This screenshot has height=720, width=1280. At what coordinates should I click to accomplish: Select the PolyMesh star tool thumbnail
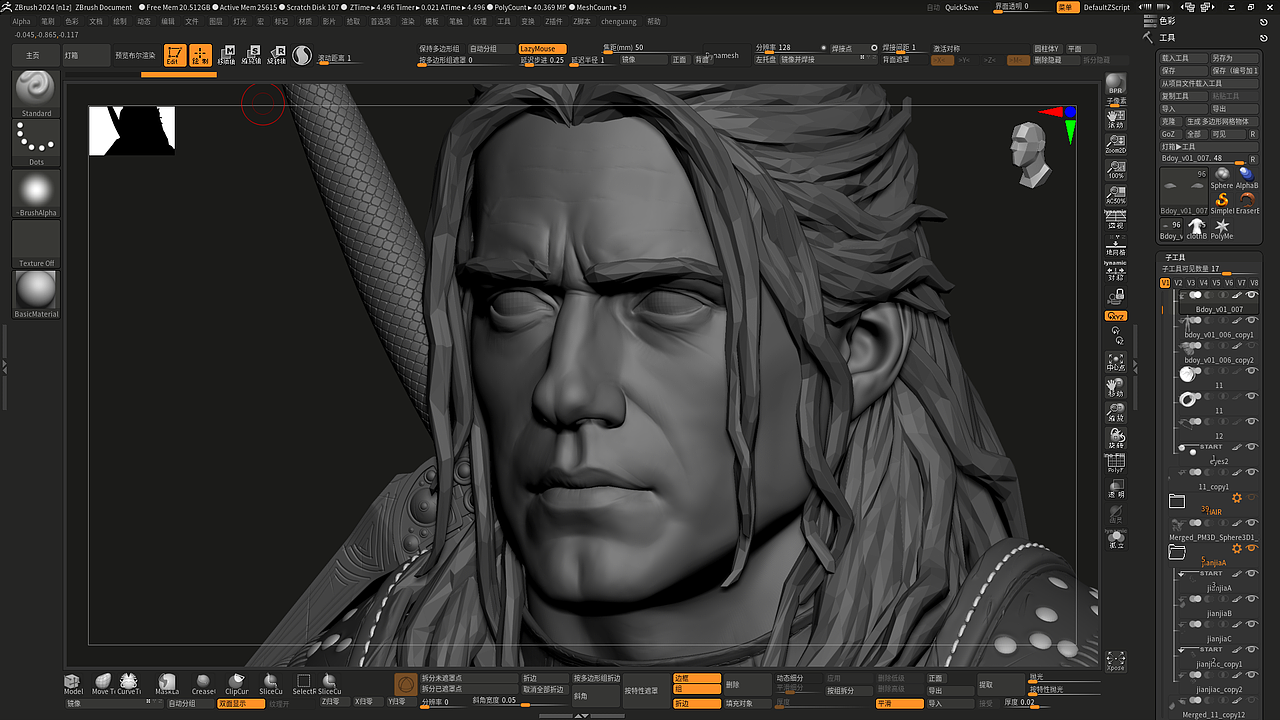(x=1222, y=230)
